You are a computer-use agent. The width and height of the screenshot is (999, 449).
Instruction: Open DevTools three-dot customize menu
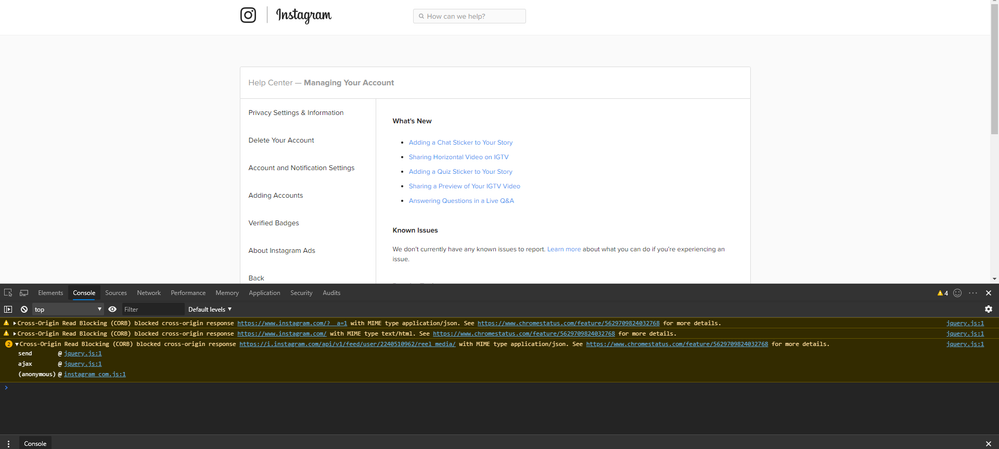pos(973,293)
